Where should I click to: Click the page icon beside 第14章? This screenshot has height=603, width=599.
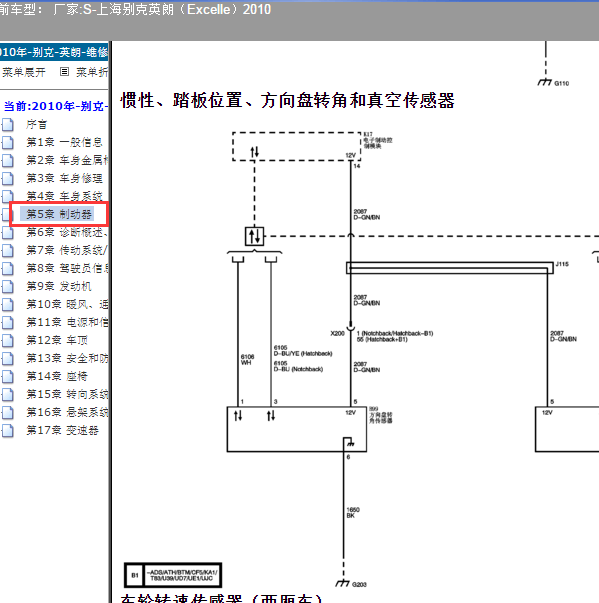[x=7, y=376]
